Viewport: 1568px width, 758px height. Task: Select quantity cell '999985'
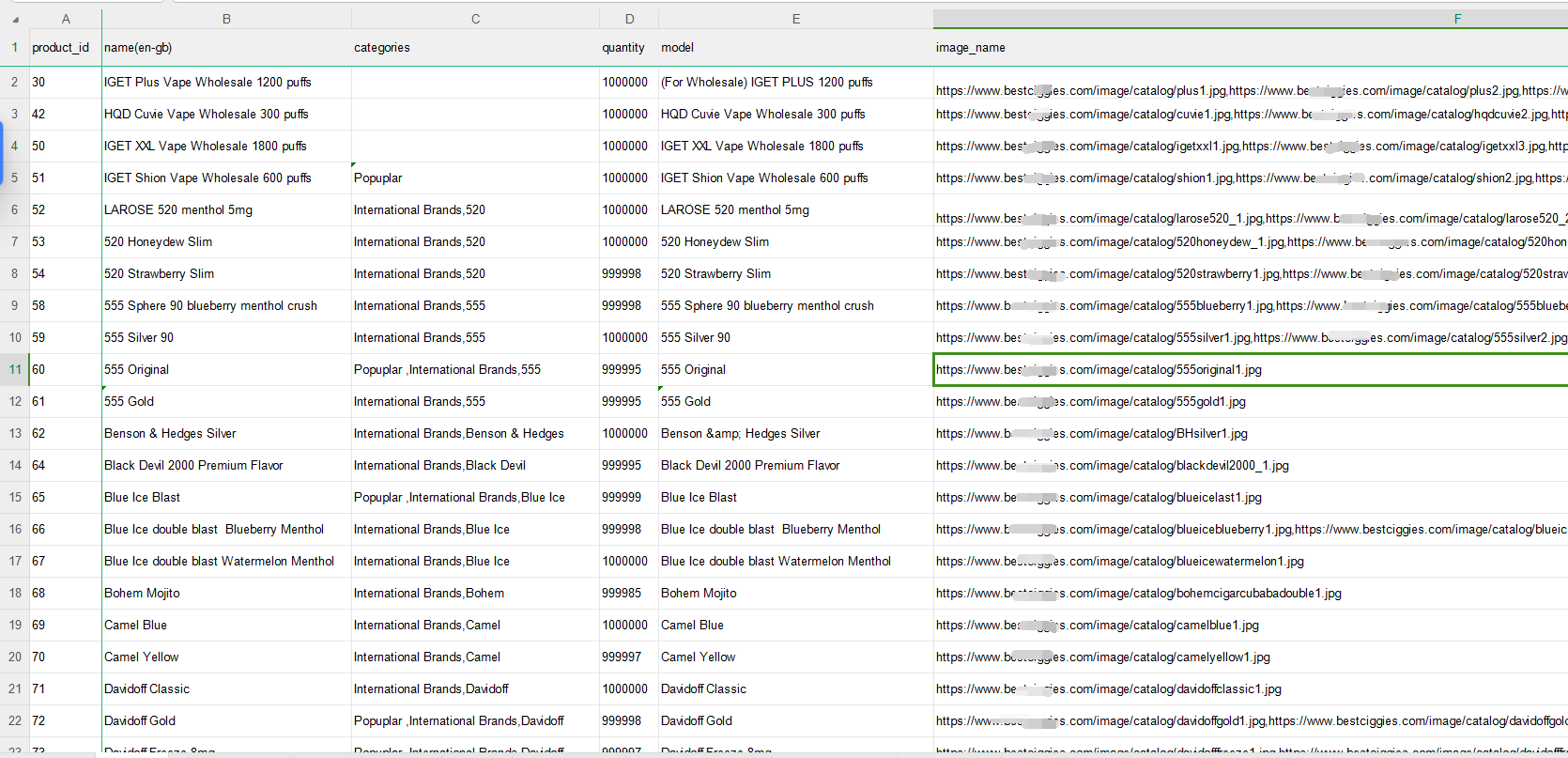pyautogui.click(x=629, y=593)
